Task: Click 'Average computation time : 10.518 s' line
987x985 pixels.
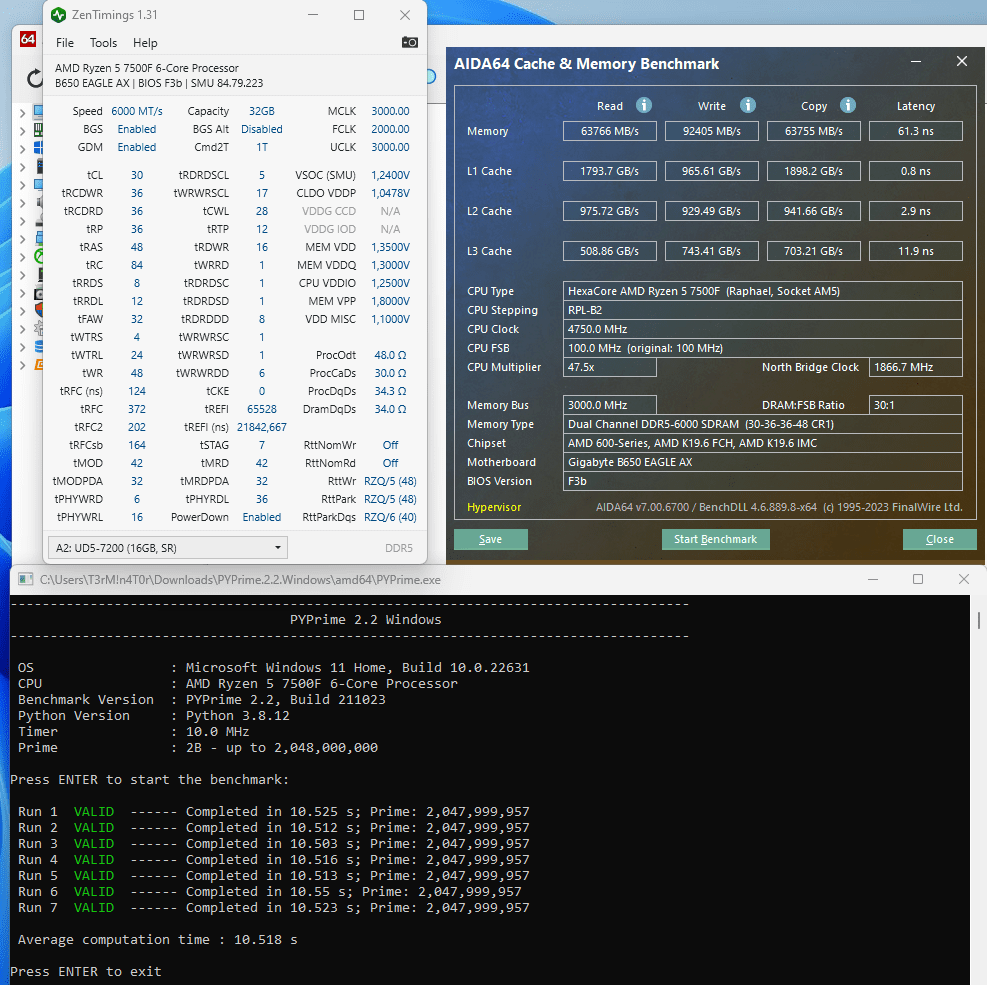Action: [157, 940]
